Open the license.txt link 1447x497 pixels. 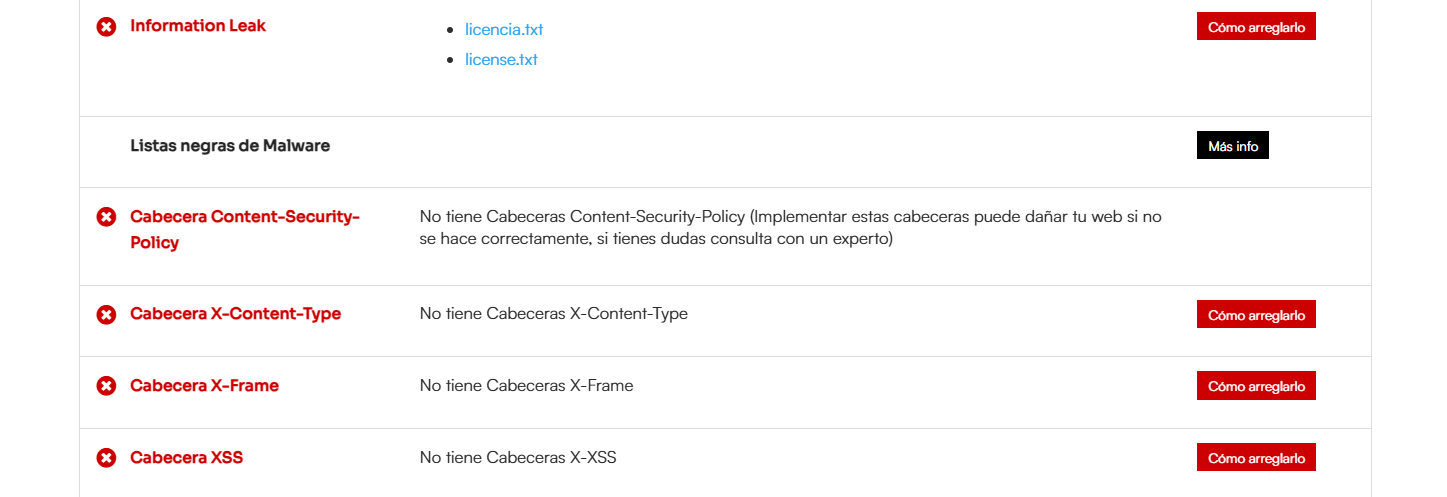[x=501, y=59]
